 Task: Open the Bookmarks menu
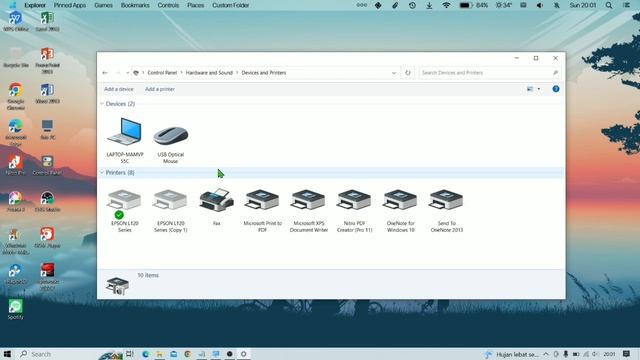tap(135, 5)
